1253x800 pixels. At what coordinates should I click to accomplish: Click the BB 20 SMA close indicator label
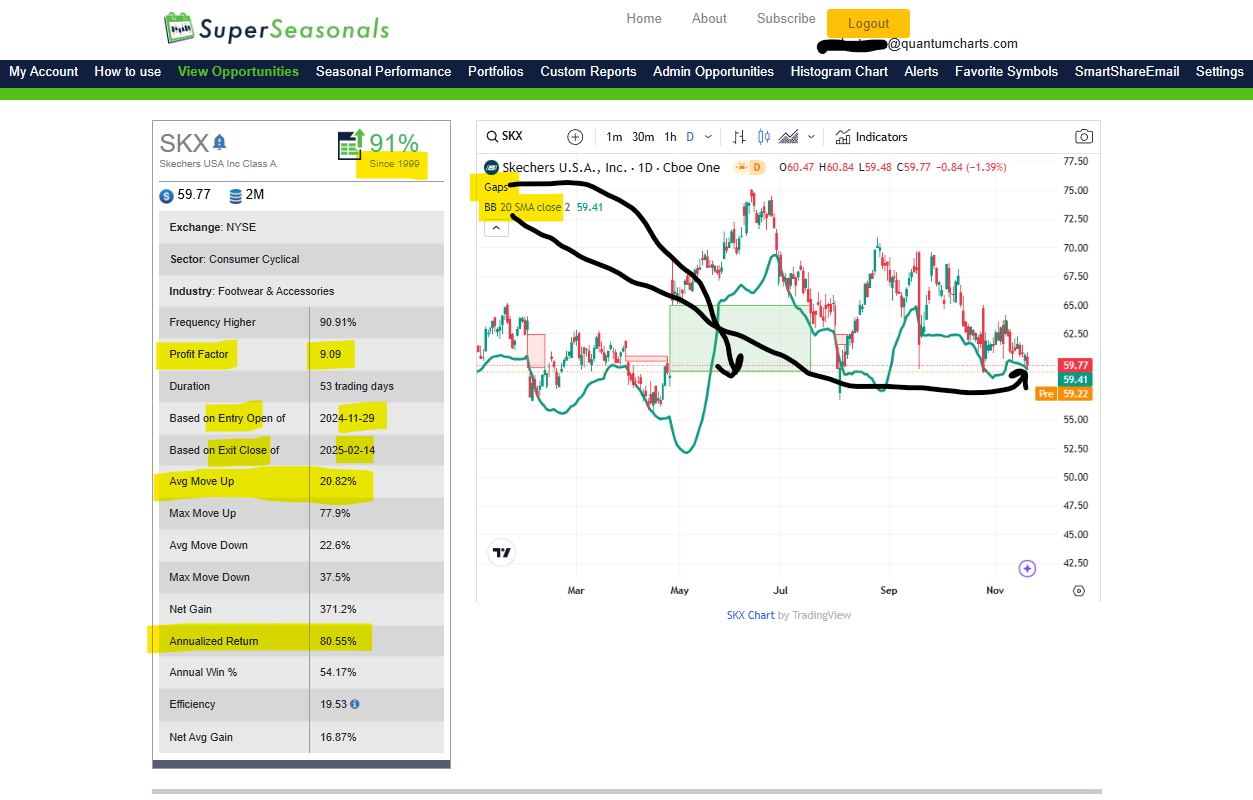coord(524,207)
